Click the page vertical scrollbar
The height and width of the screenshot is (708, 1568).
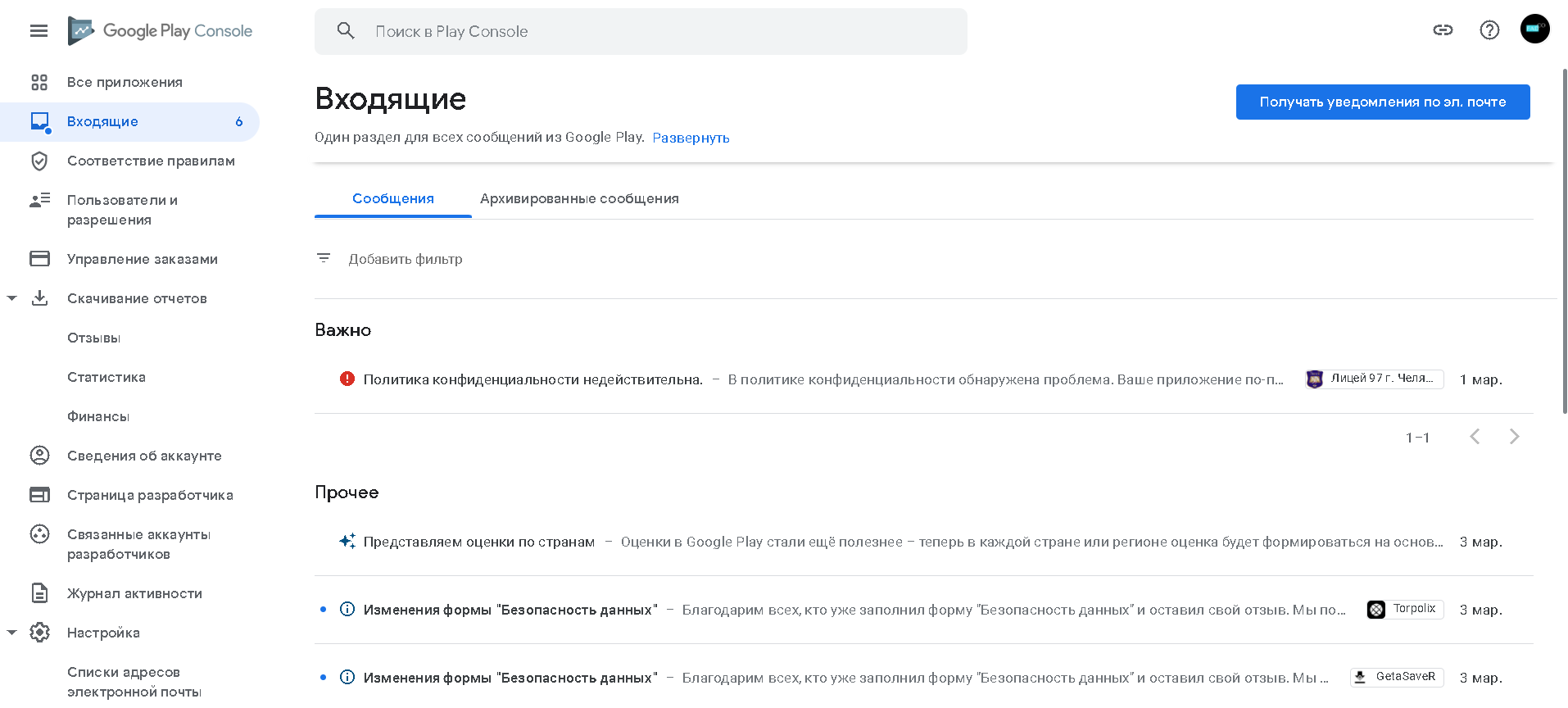(1564, 242)
